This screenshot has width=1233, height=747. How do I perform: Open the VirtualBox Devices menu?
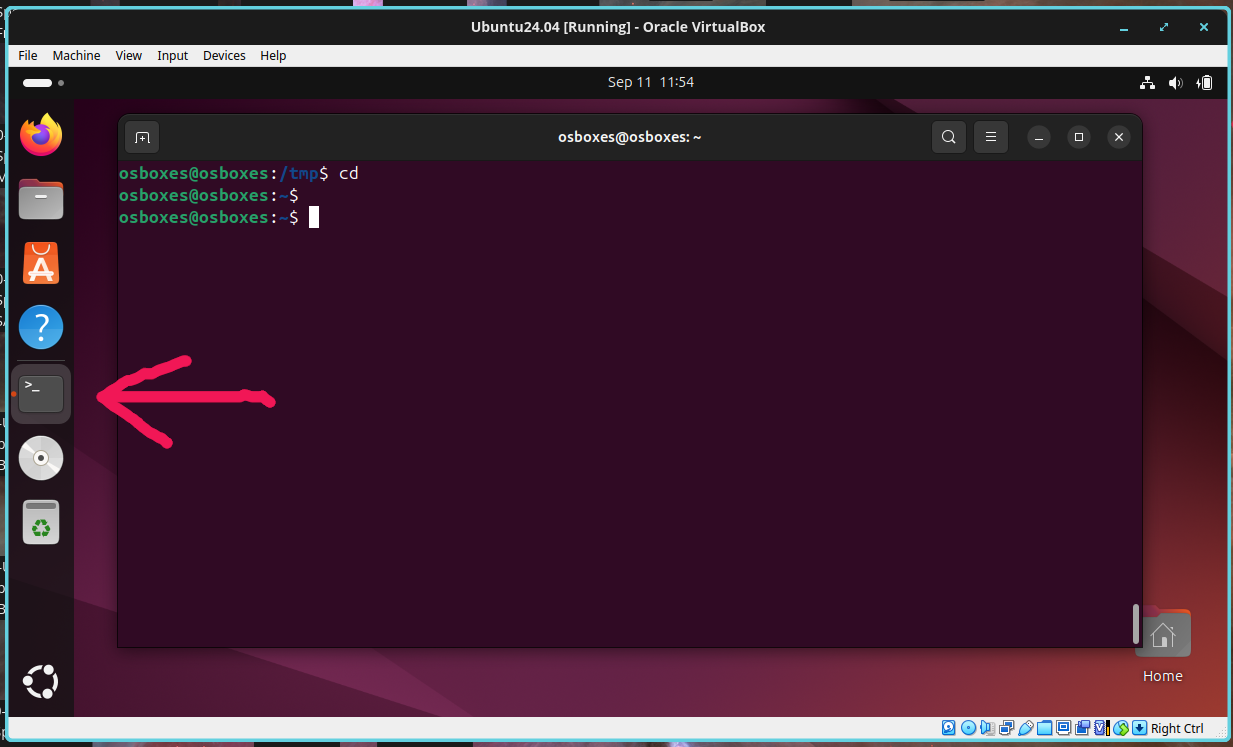tap(224, 56)
